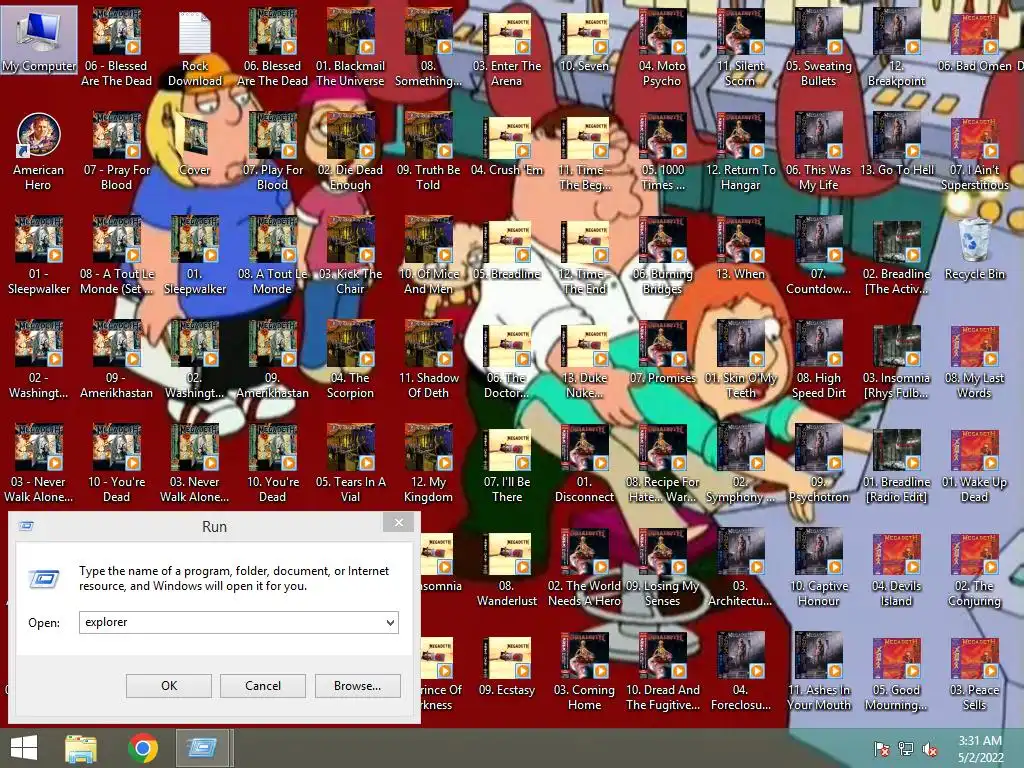The image size is (1024, 768).
Task: Select the 12. Return To Hangar file
Action: (740, 152)
